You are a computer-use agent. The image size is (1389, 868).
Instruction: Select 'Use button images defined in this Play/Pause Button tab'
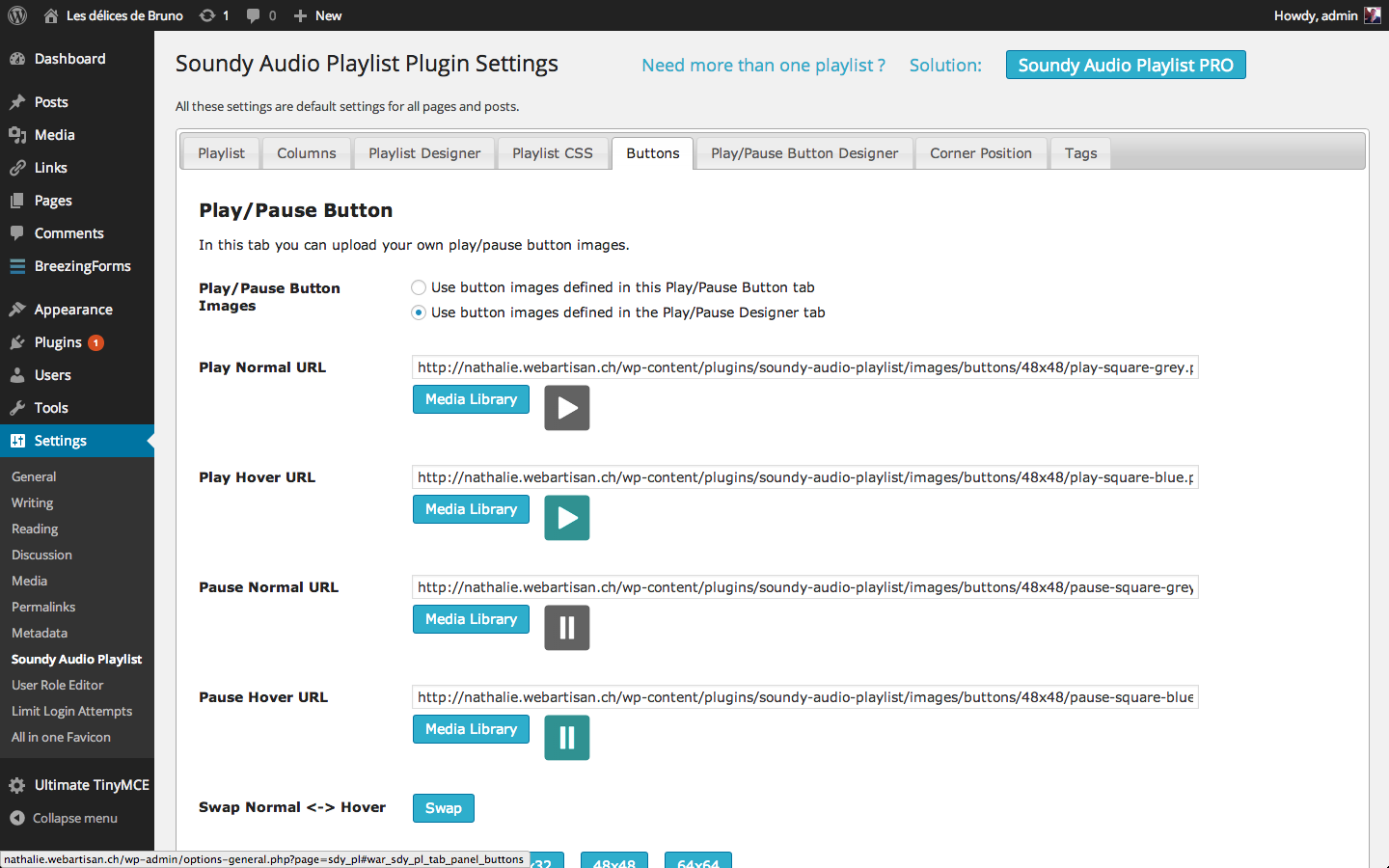pyautogui.click(x=419, y=287)
